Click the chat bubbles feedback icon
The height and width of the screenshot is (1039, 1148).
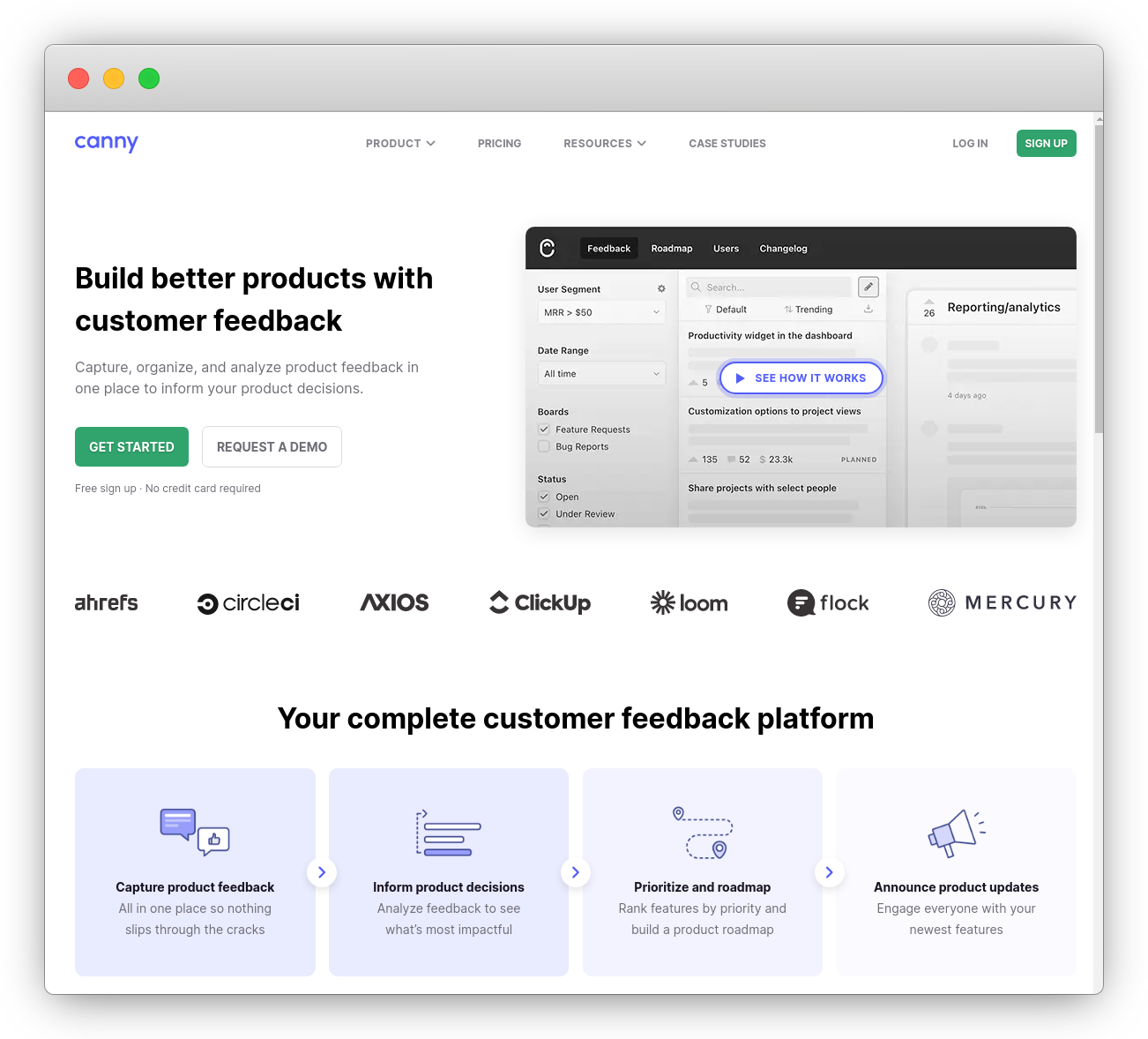click(x=195, y=832)
